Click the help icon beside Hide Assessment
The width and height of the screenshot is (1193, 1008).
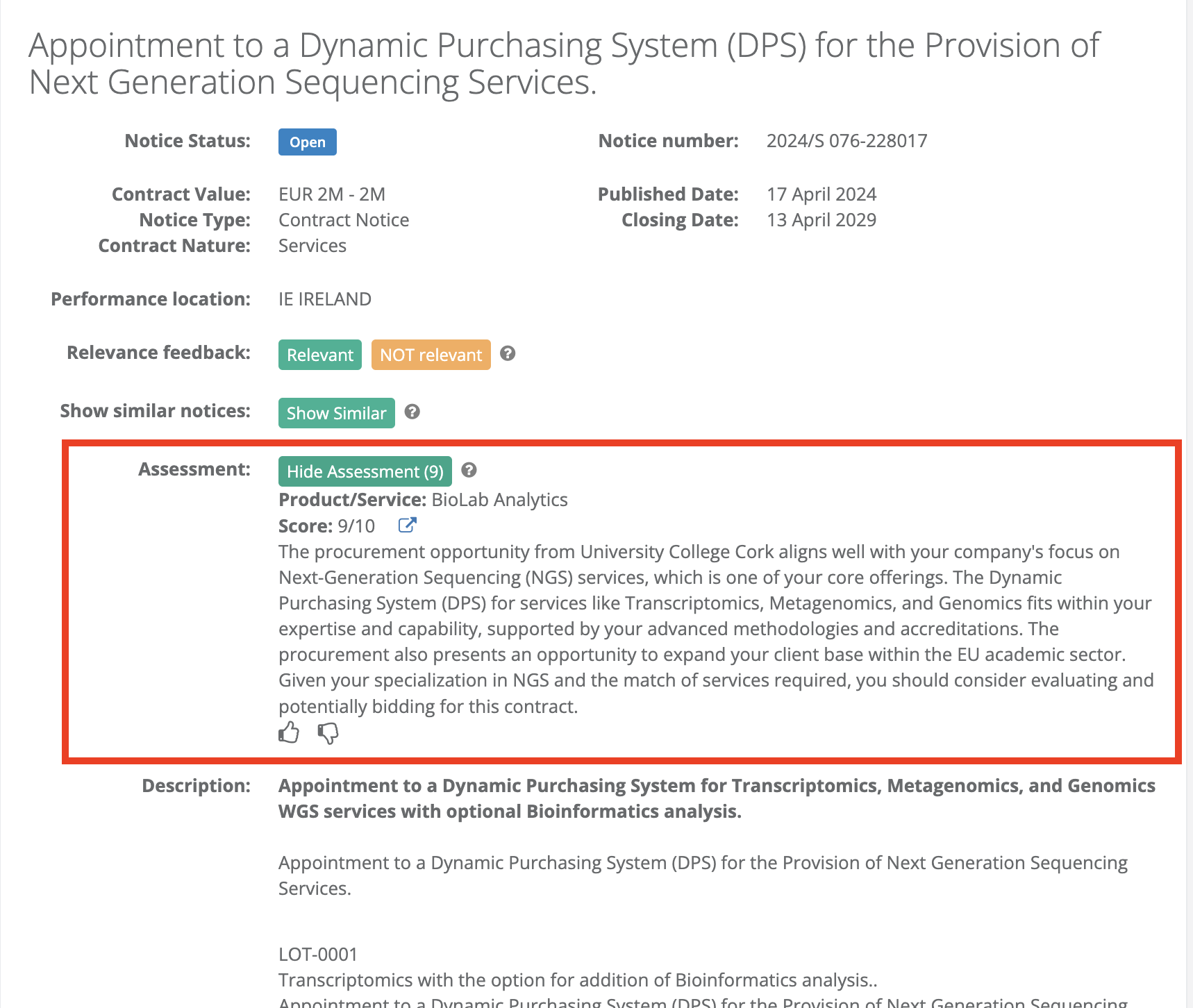[469, 471]
